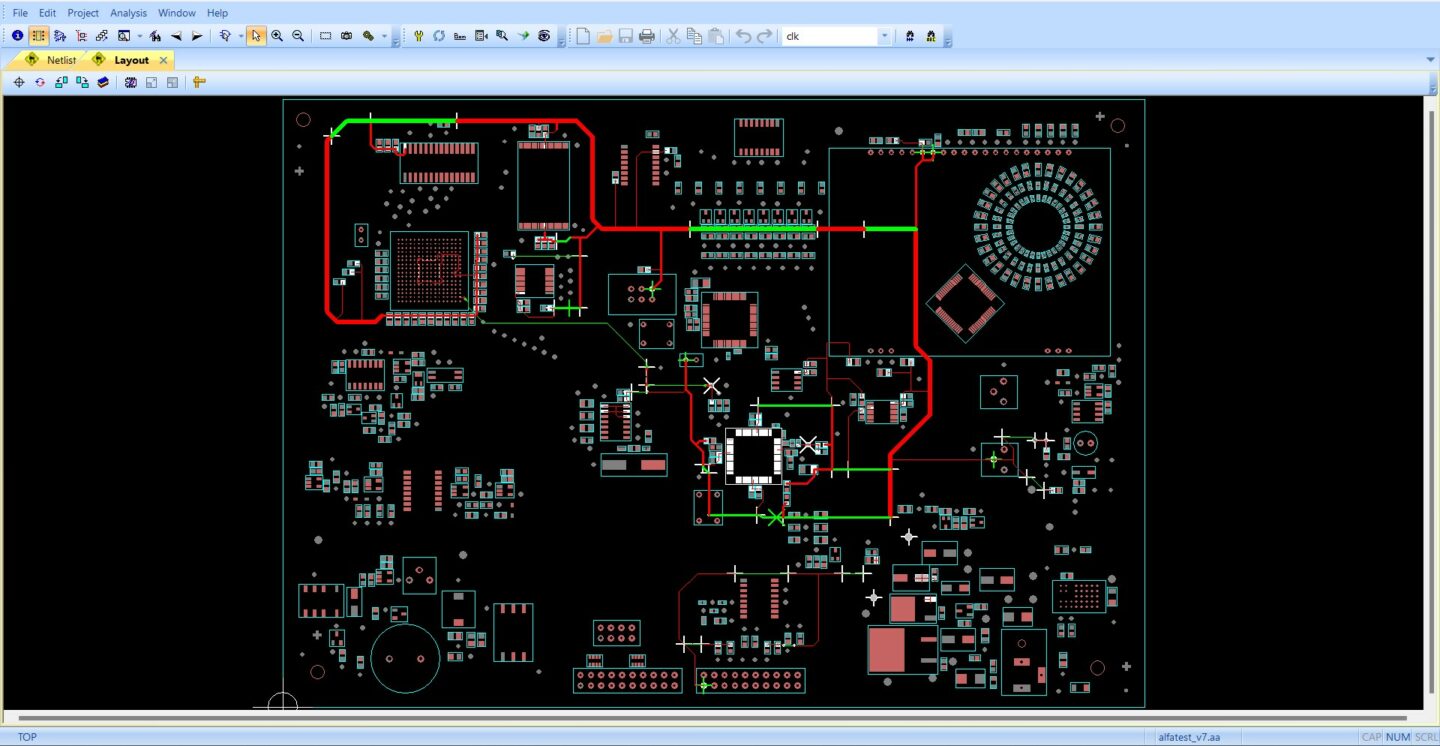This screenshot has width=1440, height=746.
Task: Click the green arrow run icon
Action: click(522, 35)
